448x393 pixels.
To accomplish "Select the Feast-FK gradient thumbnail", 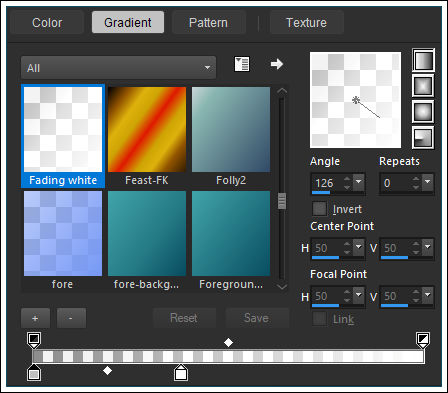I will [x=147, y=129].
